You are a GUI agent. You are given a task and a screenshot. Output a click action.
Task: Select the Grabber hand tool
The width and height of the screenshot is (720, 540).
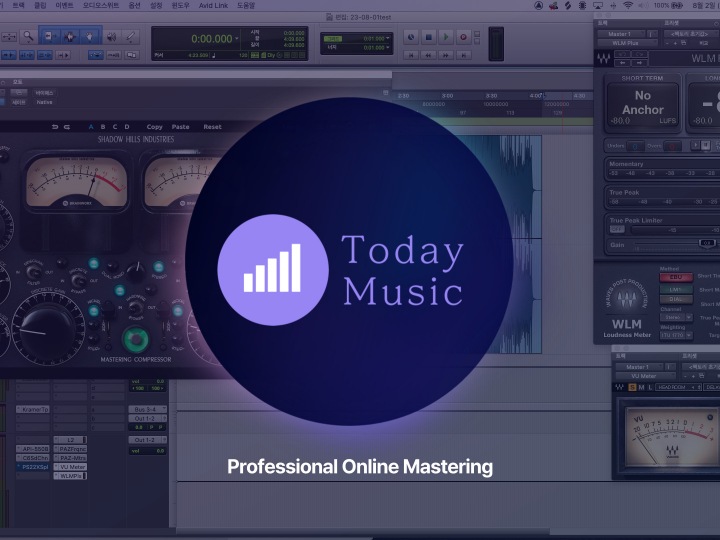pyautogui.click(x=90, y=36)
